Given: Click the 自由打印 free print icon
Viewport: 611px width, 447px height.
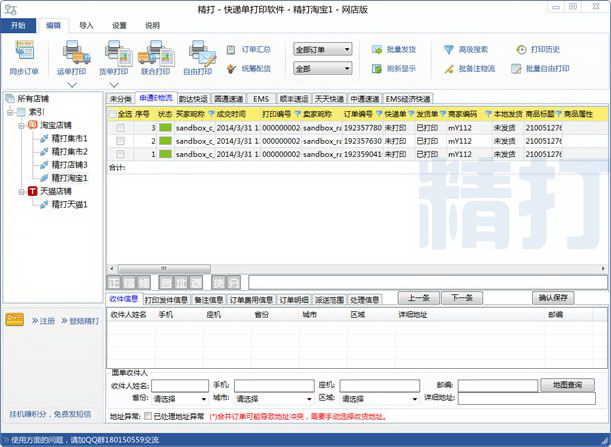Looking at the screenshot, I should [x=202, y=52].
